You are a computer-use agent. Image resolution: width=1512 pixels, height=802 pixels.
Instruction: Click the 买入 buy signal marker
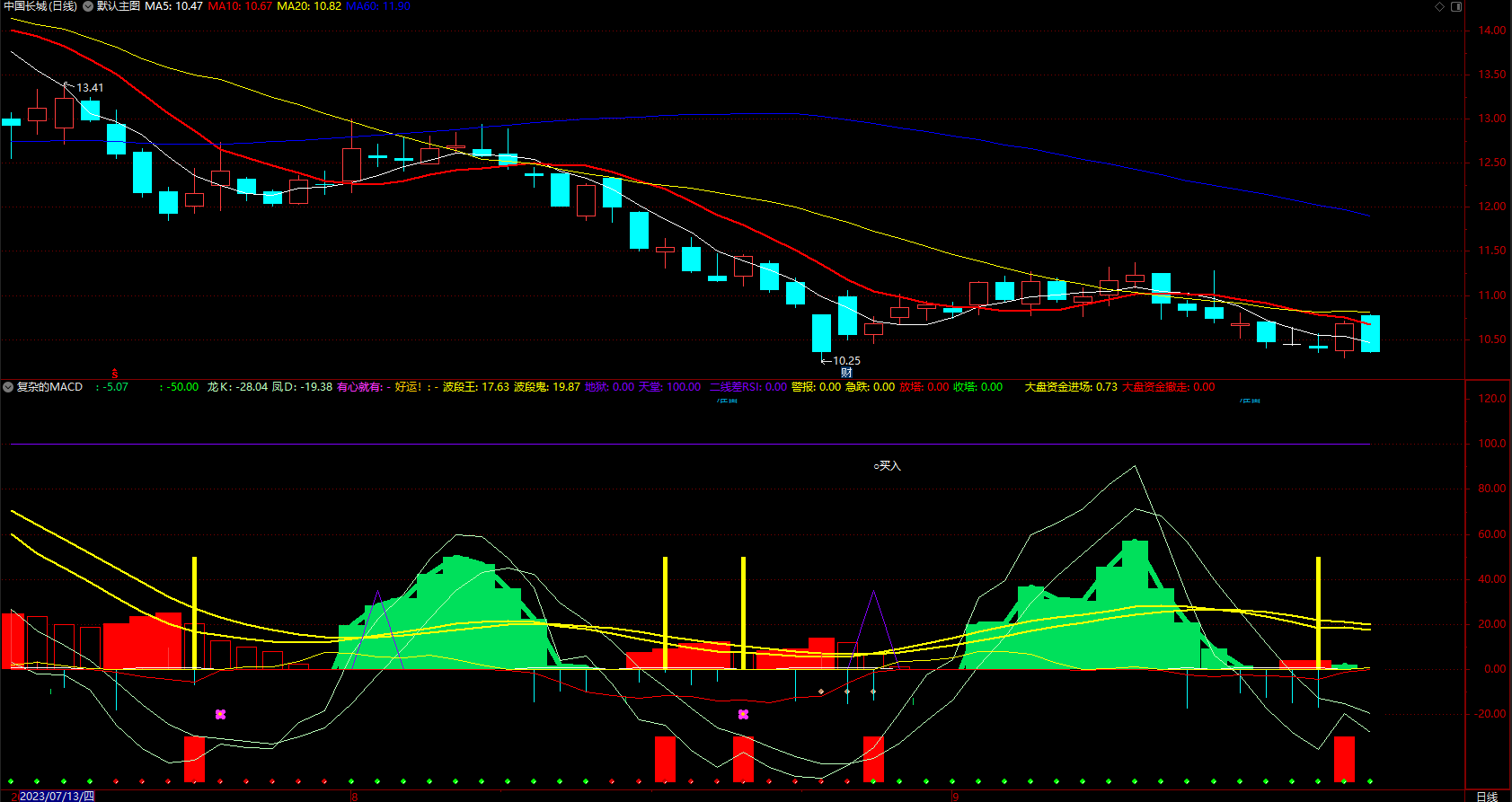coord(889,466)
